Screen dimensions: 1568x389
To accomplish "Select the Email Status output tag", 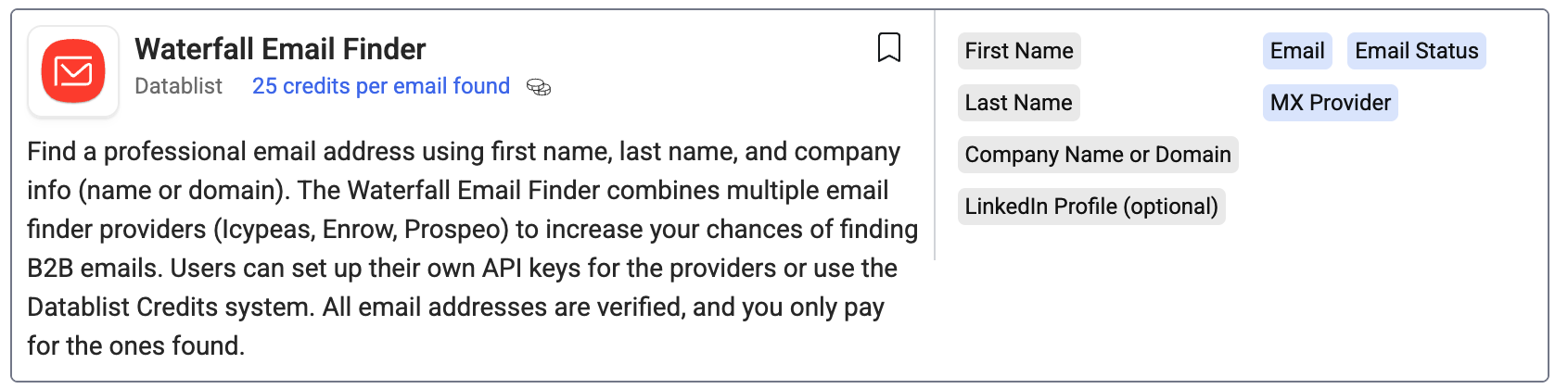I will coord(1416,51).
